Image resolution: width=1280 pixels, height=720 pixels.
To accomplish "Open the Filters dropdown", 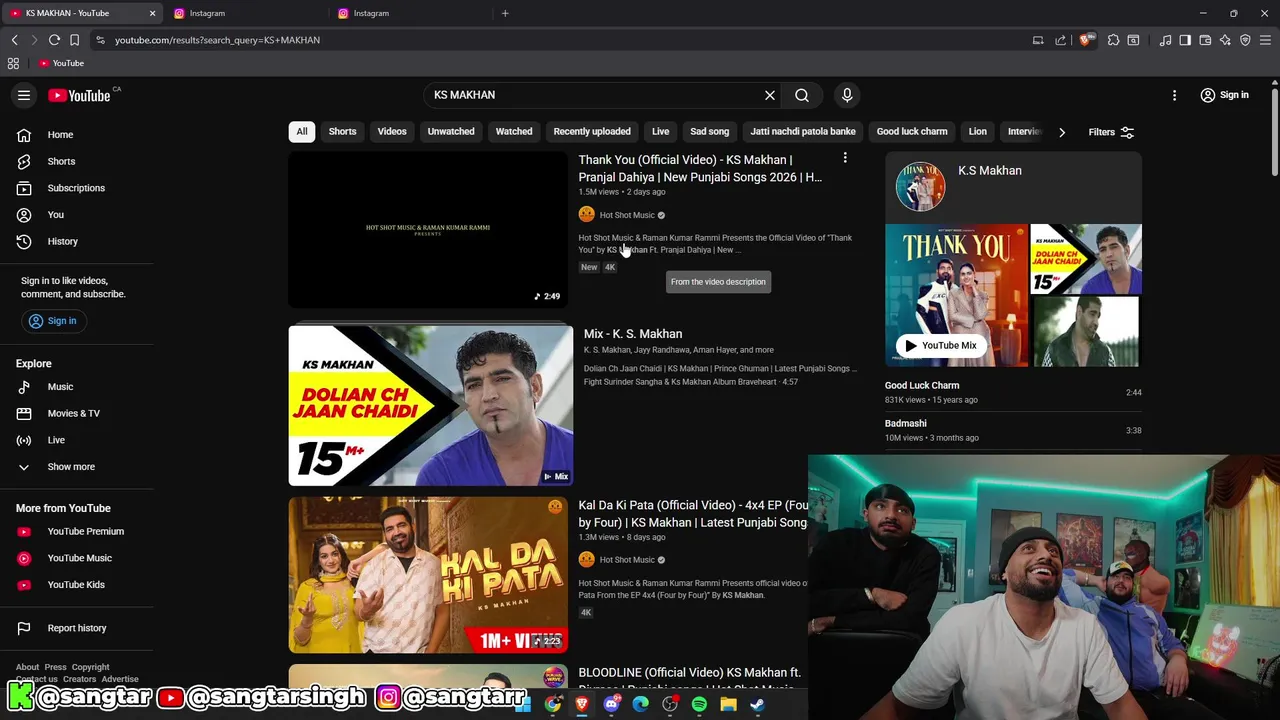I will pos(1111,132).
